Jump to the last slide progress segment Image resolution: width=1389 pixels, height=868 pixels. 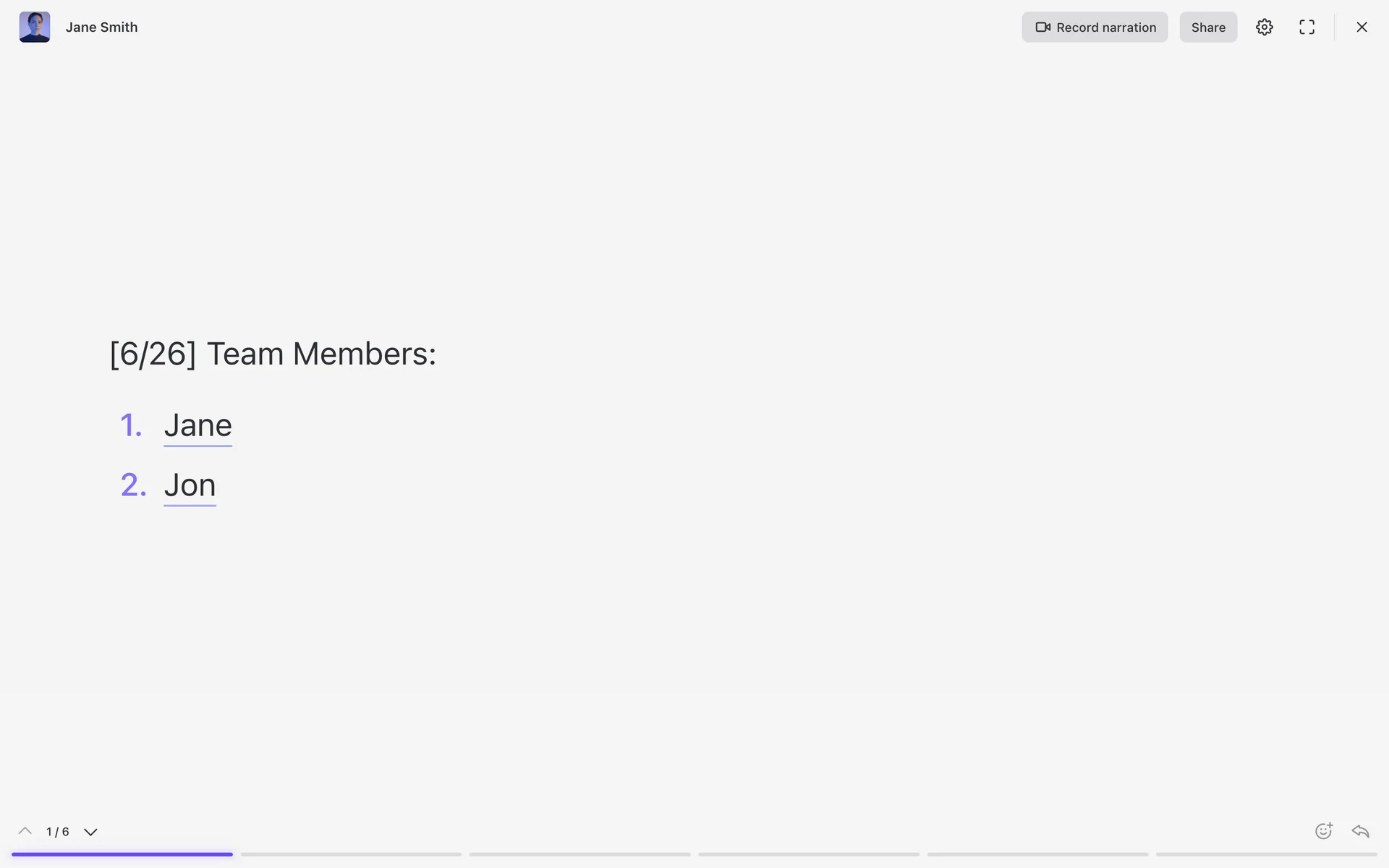pyautogui.click(x=1266, y=854)
